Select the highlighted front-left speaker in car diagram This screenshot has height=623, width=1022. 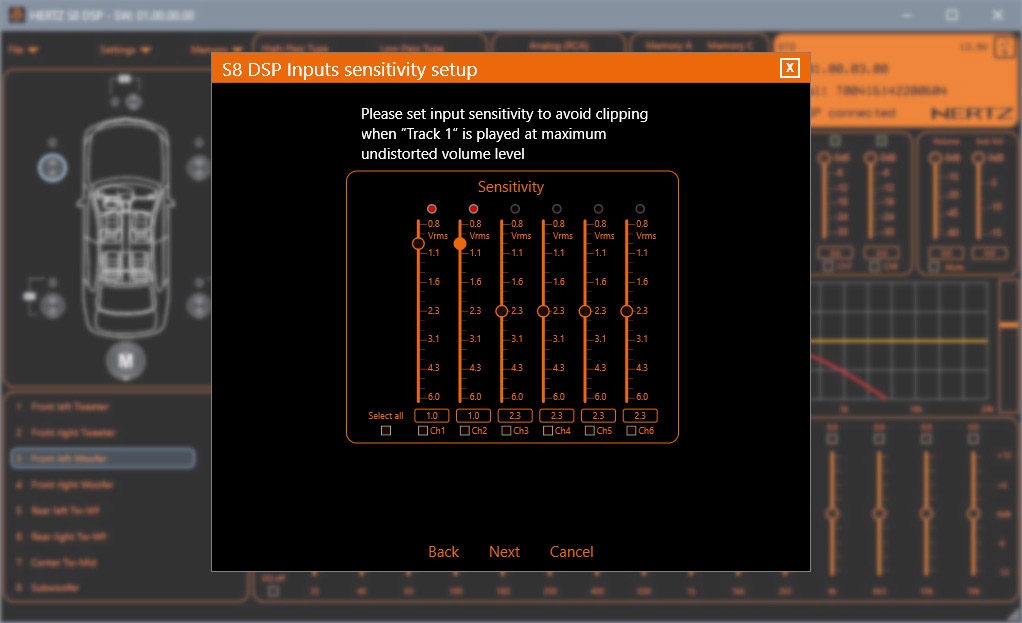pos(52,168)
